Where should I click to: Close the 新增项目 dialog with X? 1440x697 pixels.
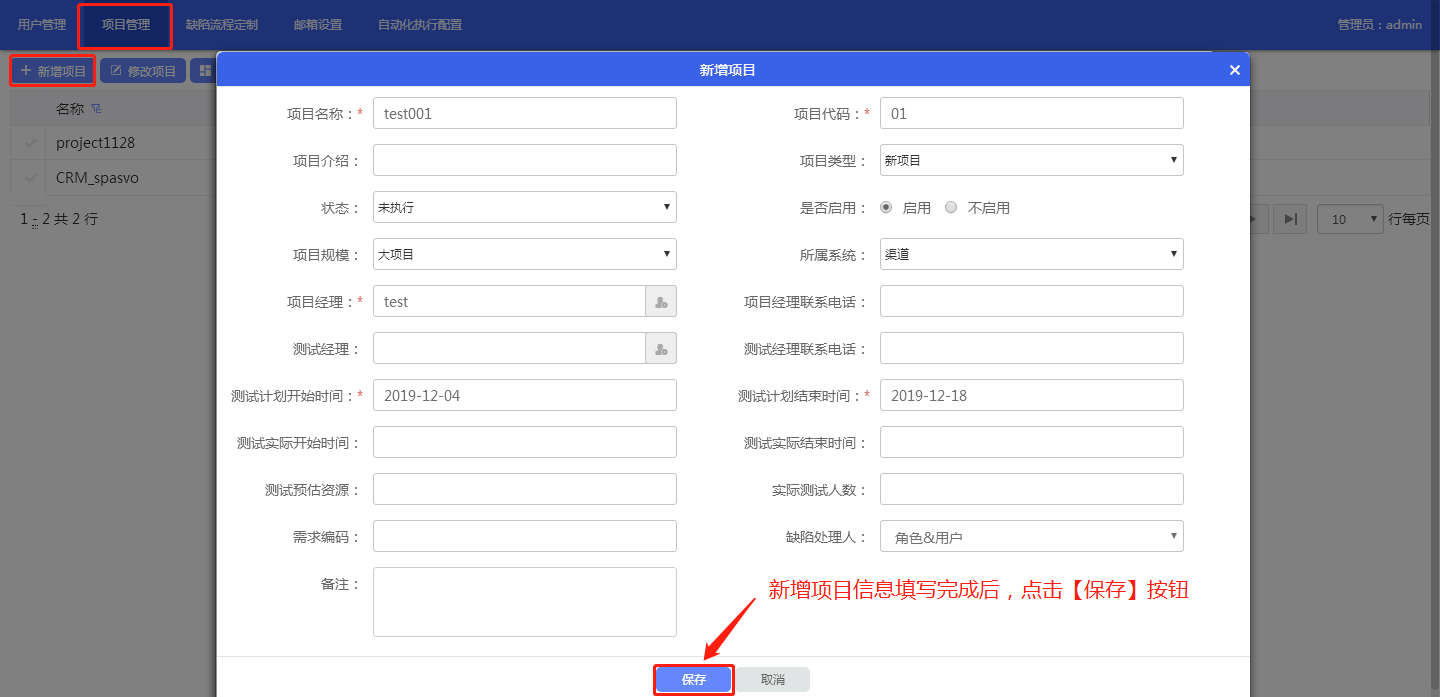tap(1234, 70)
